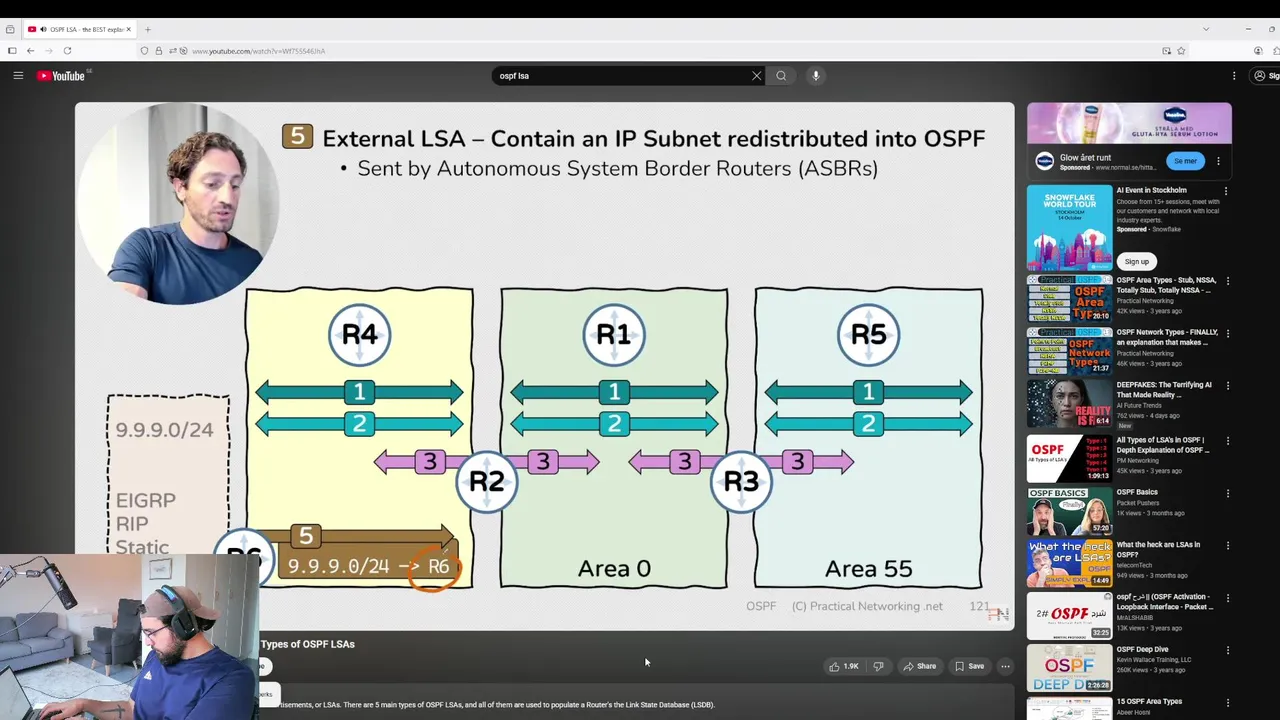Expand the list-all-tabs chevron
Screen dimensions: 1280x720
(x=1206, y=30)
